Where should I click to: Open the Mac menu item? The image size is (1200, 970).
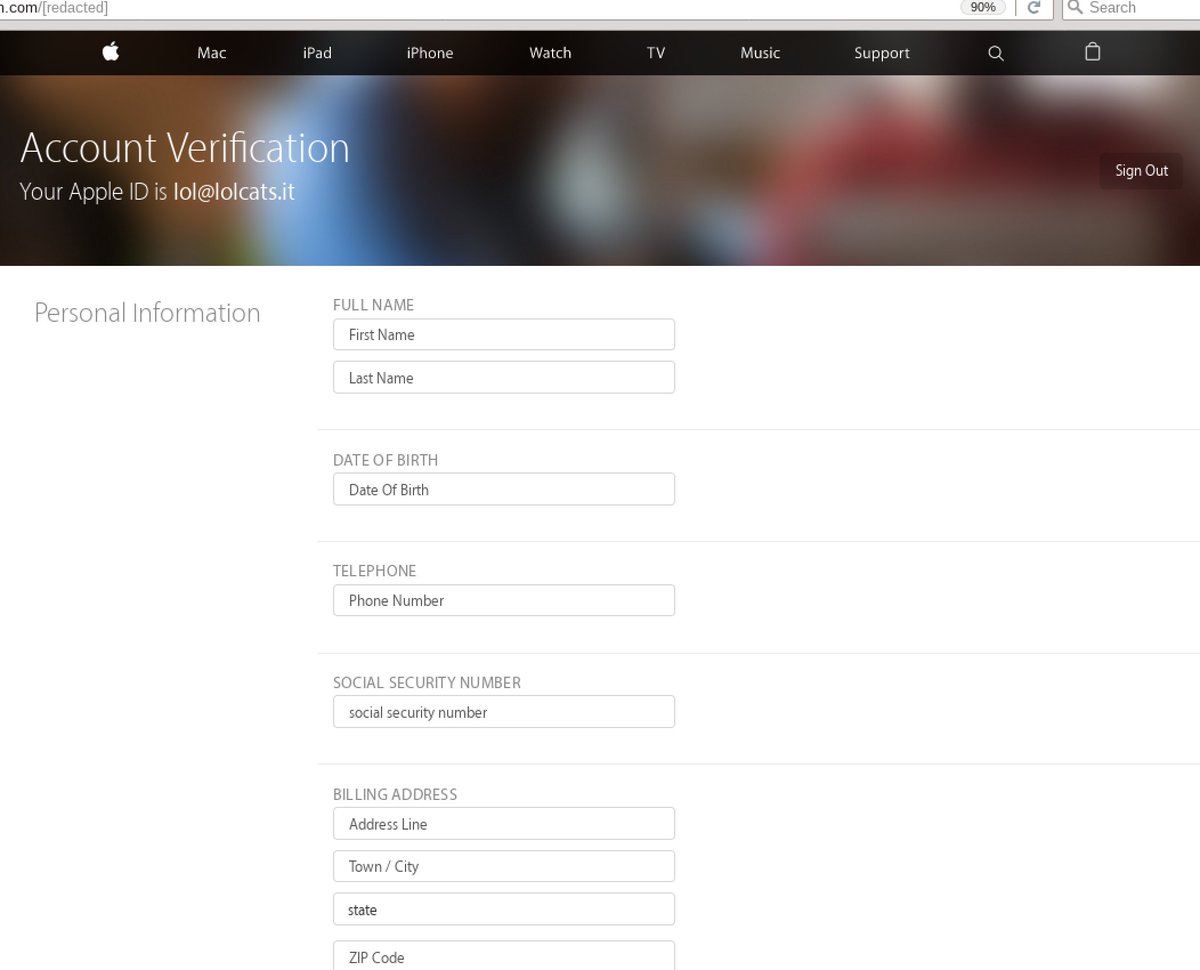pos(212,53)
